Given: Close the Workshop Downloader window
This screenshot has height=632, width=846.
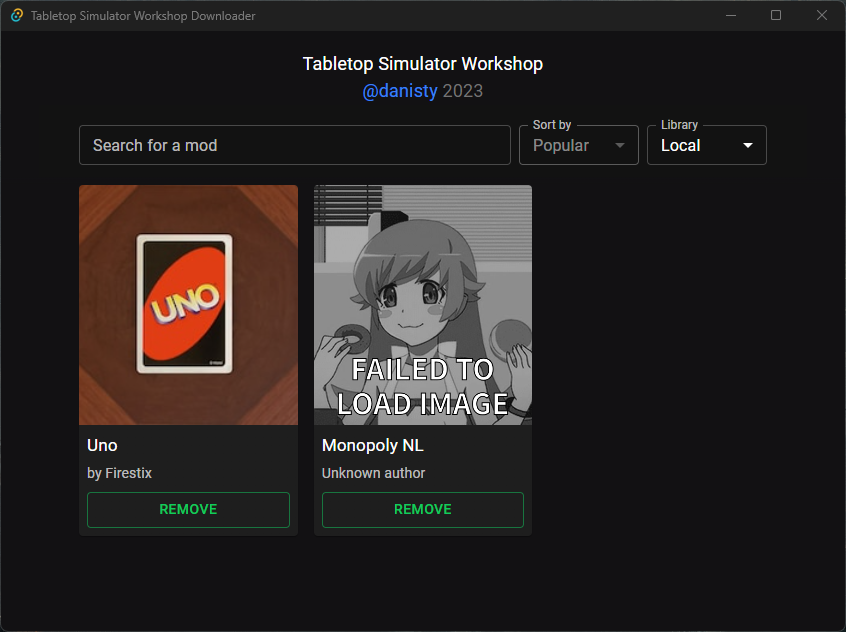Looking at the screenshot, I should click(x=822, y=15).
